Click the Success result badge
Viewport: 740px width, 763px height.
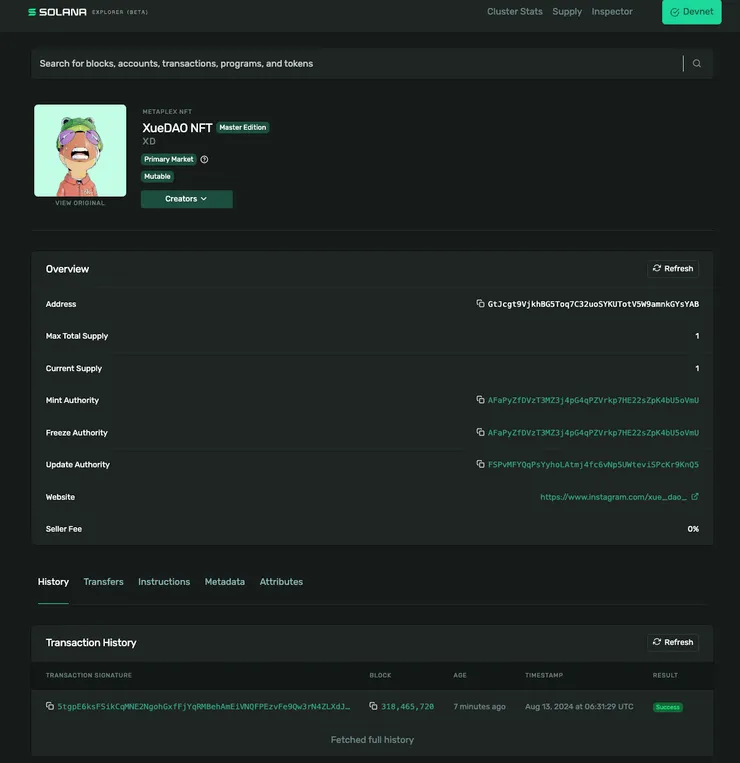668,707
